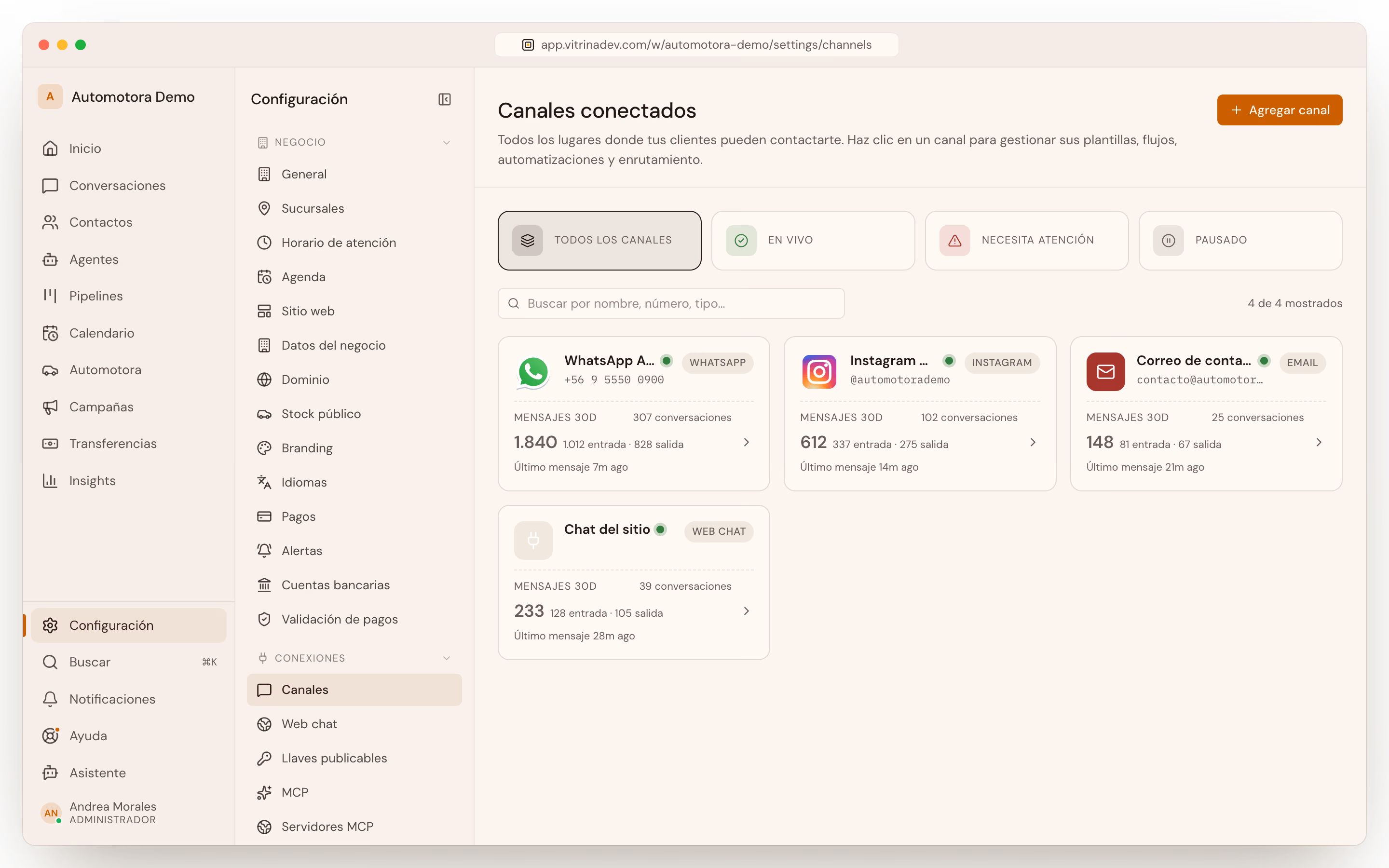Select Canales under Conexiones
This screenshot has height=868, width=1389.
coord(354,690)
